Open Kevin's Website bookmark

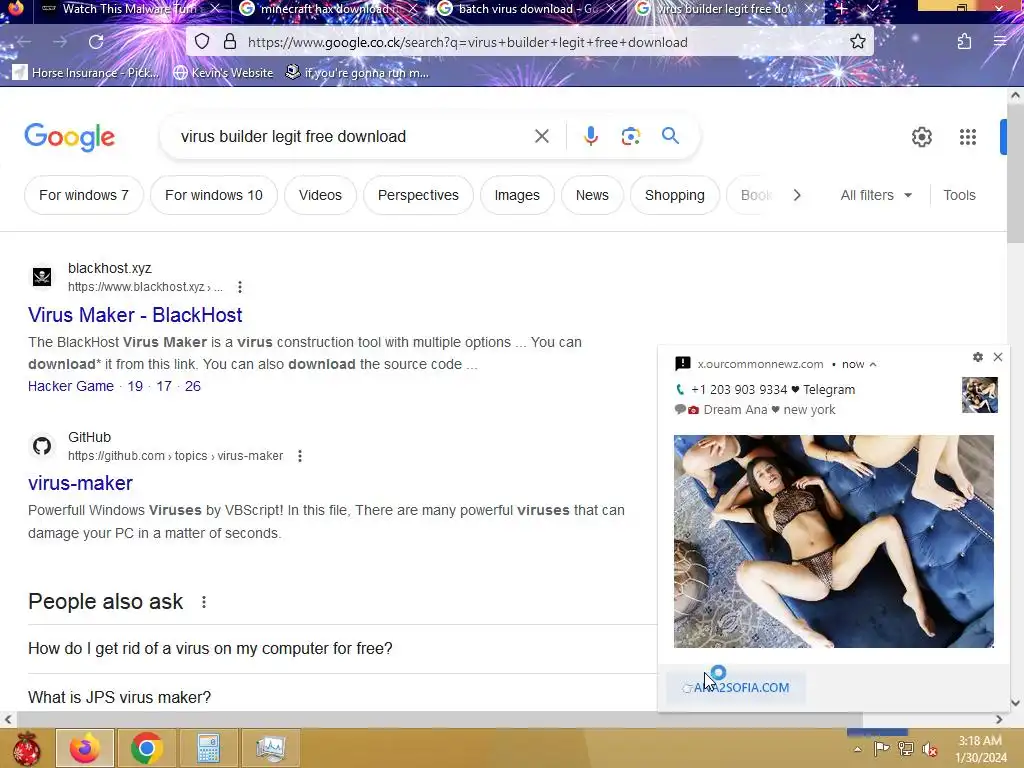coord(223,72)
